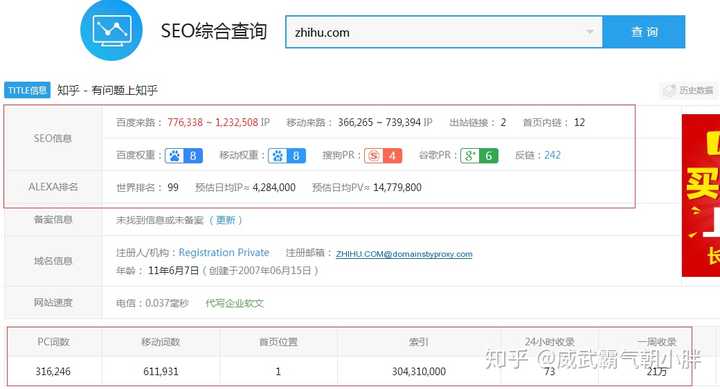Click the 预估日均PV value 14,779,800
Viewport: 720px width, 389px height.
[397, 187]
